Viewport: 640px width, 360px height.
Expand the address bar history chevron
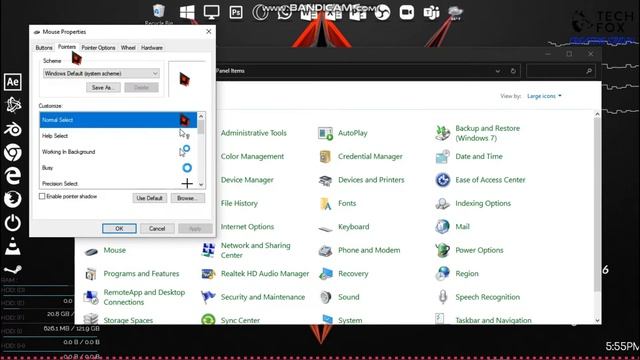point(498,71)
